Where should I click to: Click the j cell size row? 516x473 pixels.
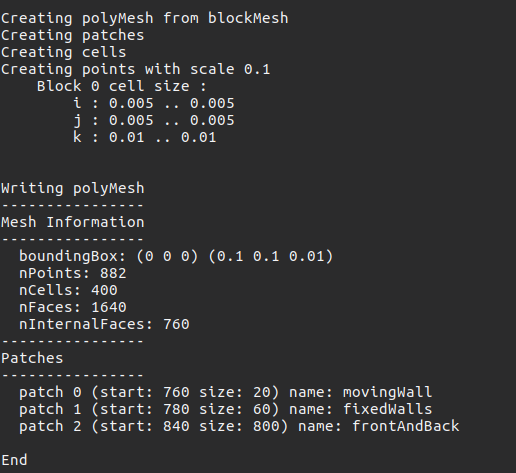coord(154,120)
